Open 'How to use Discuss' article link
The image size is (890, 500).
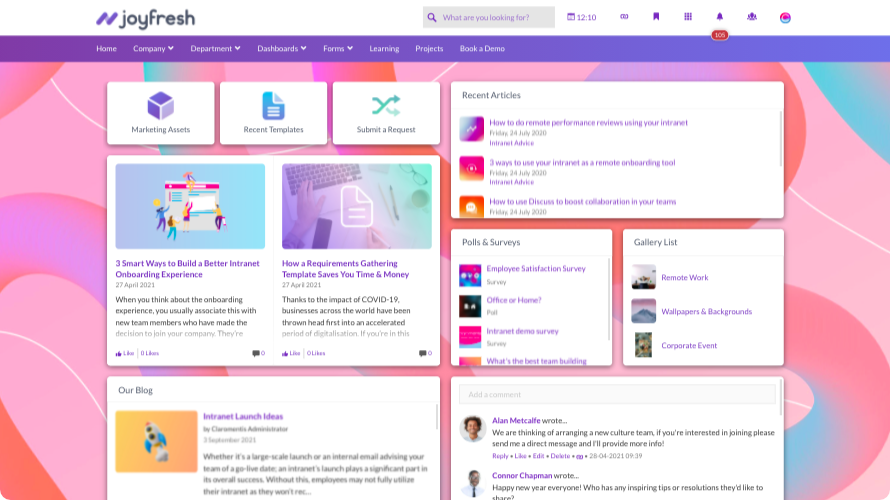click(583, 201)
